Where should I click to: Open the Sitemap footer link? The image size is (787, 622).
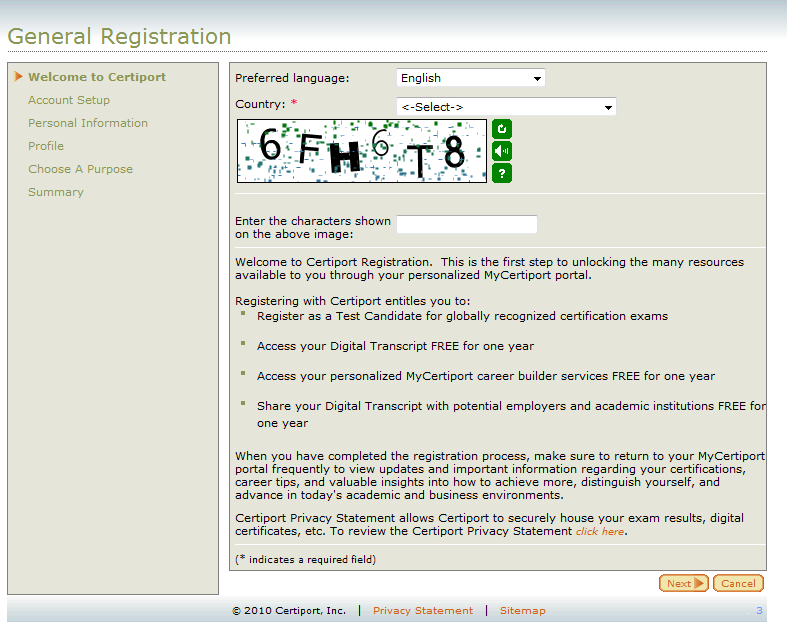coord(522,610)
